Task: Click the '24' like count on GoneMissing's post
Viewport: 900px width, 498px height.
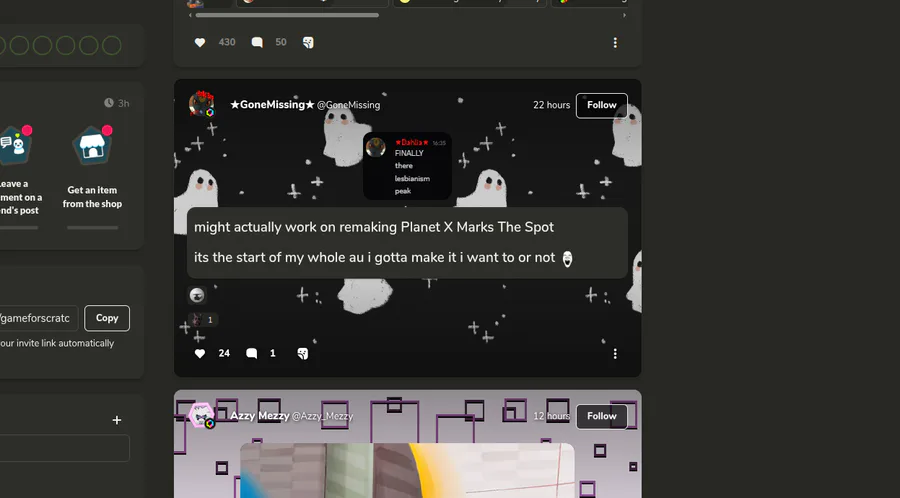Action: 224,353
